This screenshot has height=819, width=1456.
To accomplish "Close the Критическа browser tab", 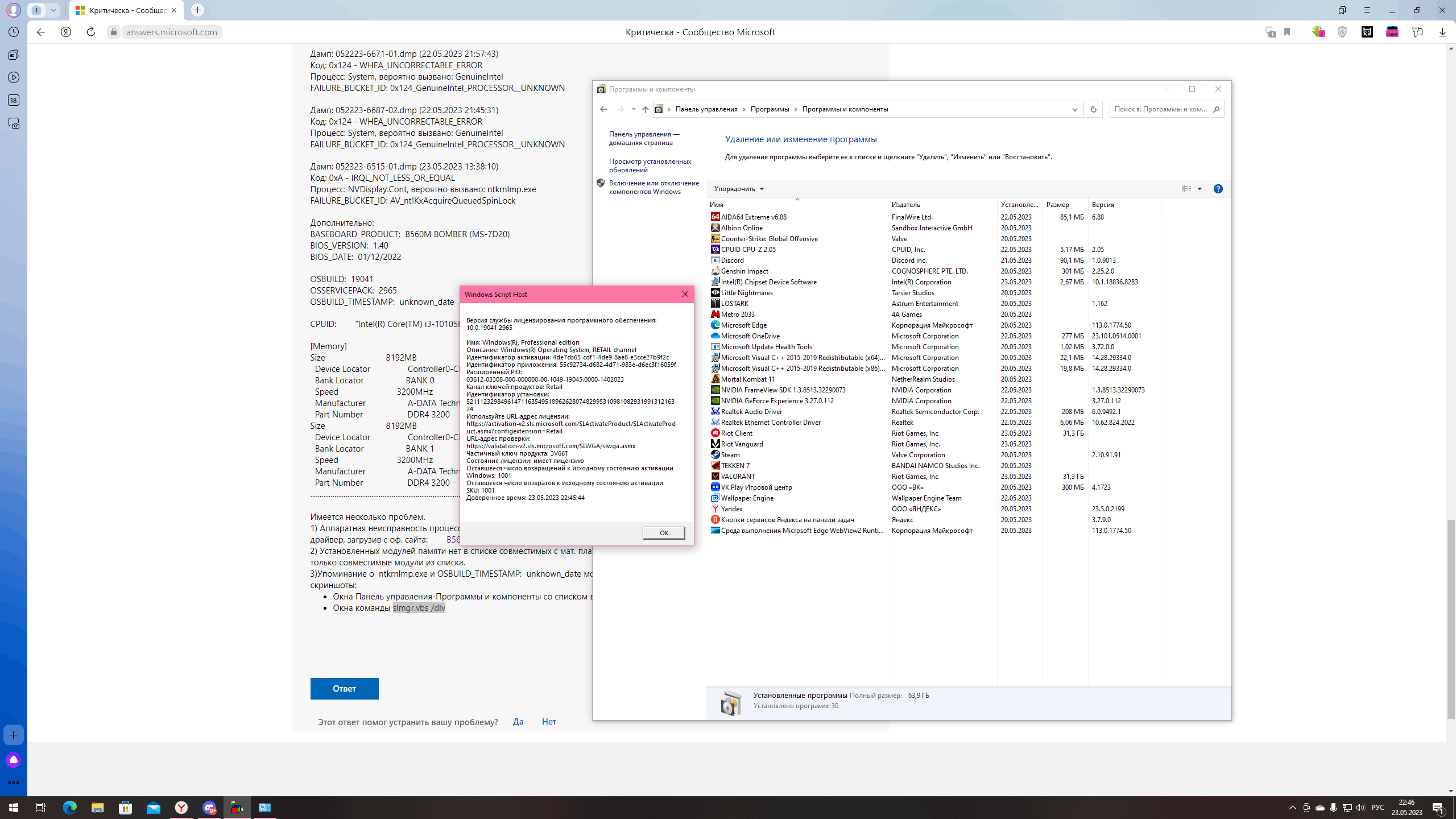I will [174, 10].
